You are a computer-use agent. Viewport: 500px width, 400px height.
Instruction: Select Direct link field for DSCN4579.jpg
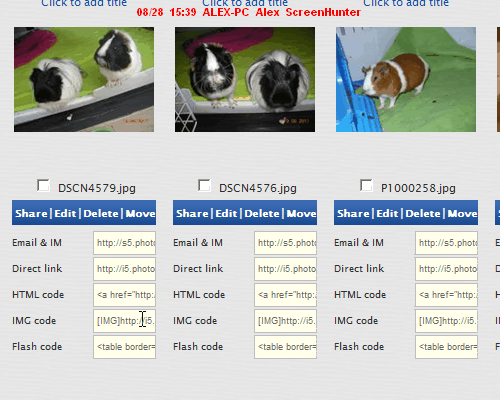pyautogui.click(x=125, y=269)
